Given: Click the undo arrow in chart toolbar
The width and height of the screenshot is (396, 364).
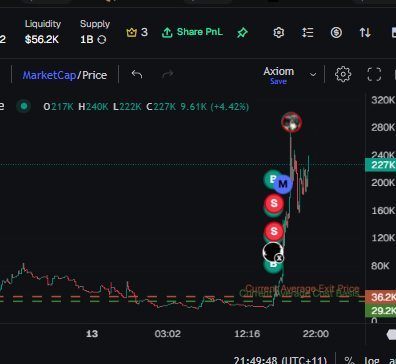Looking at the screenshot, I should click(x=137, y=74).
